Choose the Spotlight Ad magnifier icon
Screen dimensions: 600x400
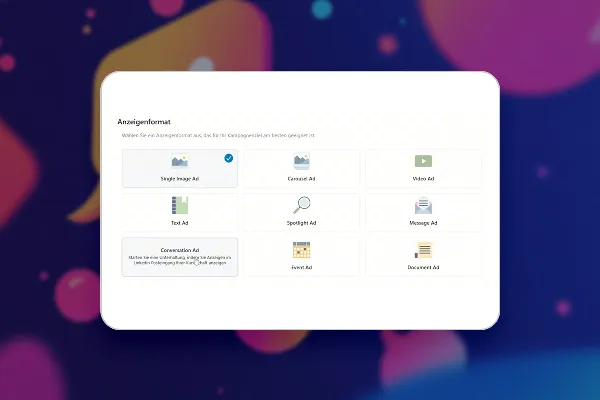(302, 205)
